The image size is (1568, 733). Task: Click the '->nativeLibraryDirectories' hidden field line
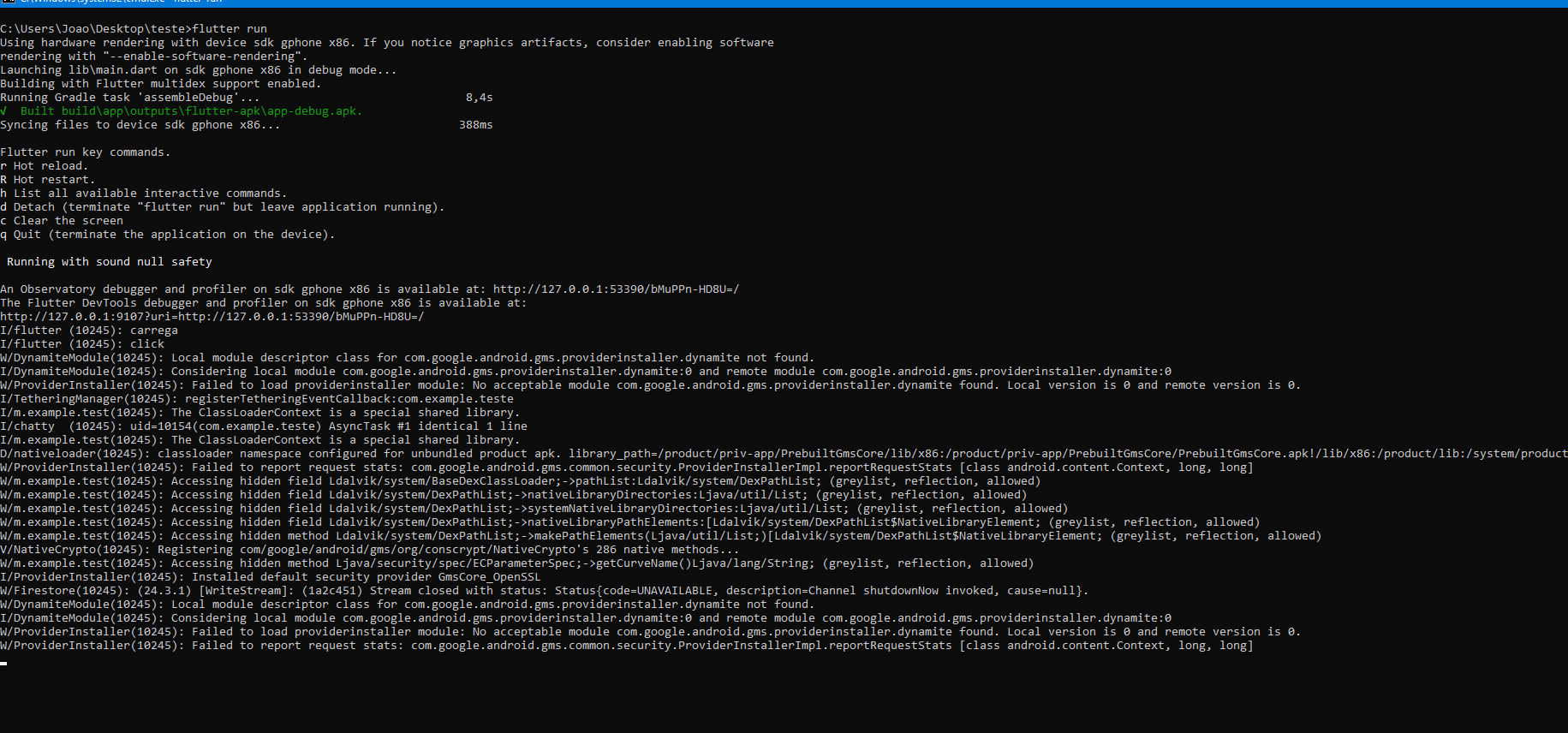(x=514, y=494)
